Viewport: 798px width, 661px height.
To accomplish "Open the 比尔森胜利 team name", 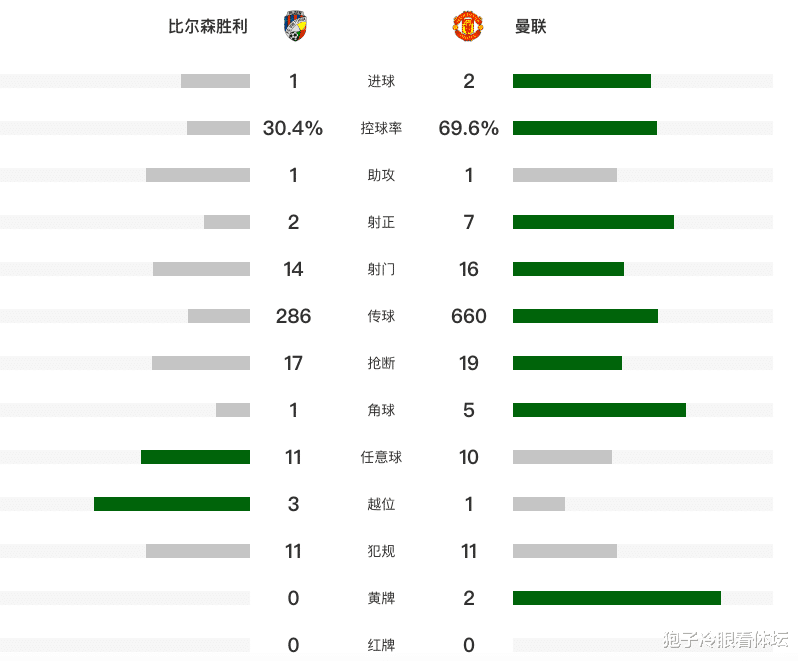I will click(208, 26).
